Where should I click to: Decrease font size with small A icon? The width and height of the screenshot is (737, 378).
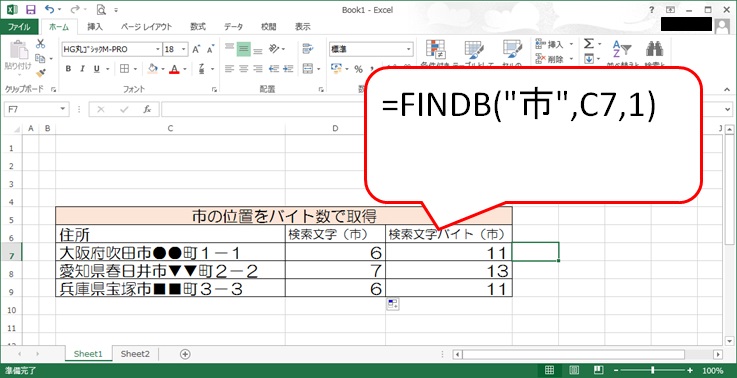click(x=210, y=49)
